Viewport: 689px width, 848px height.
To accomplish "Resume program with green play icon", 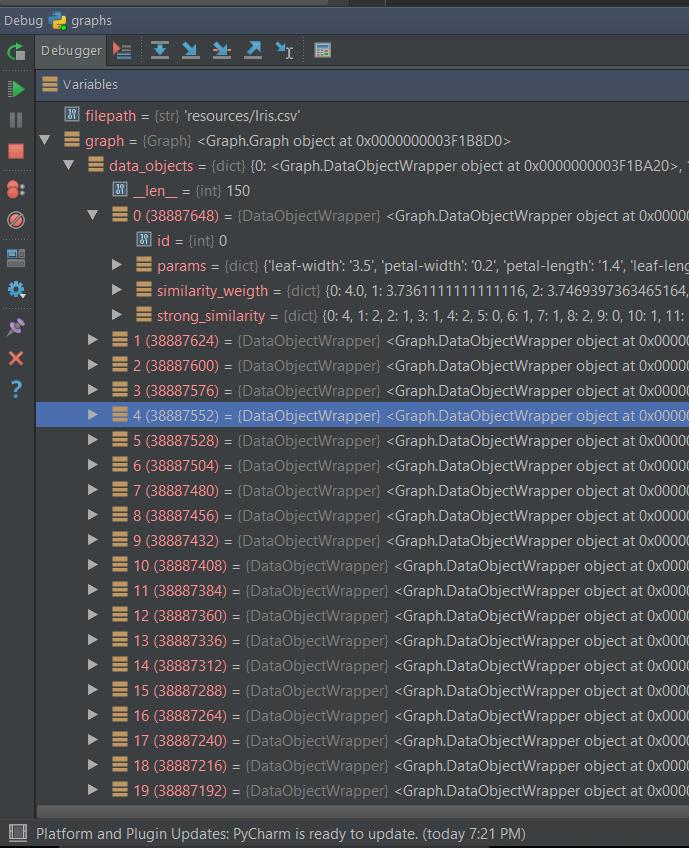I will (x=16, y=89).
